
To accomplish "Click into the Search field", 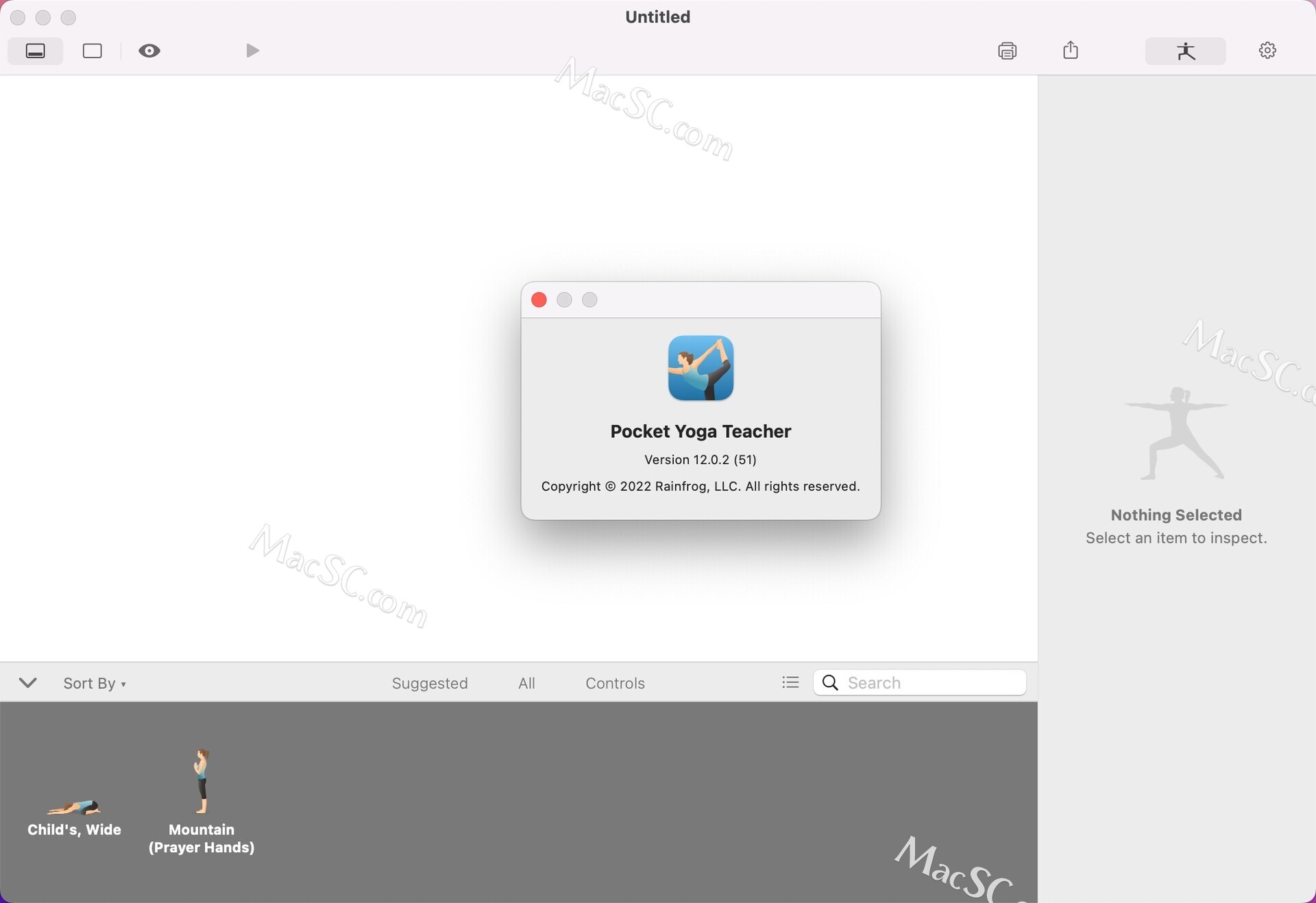I will point(932,682).
